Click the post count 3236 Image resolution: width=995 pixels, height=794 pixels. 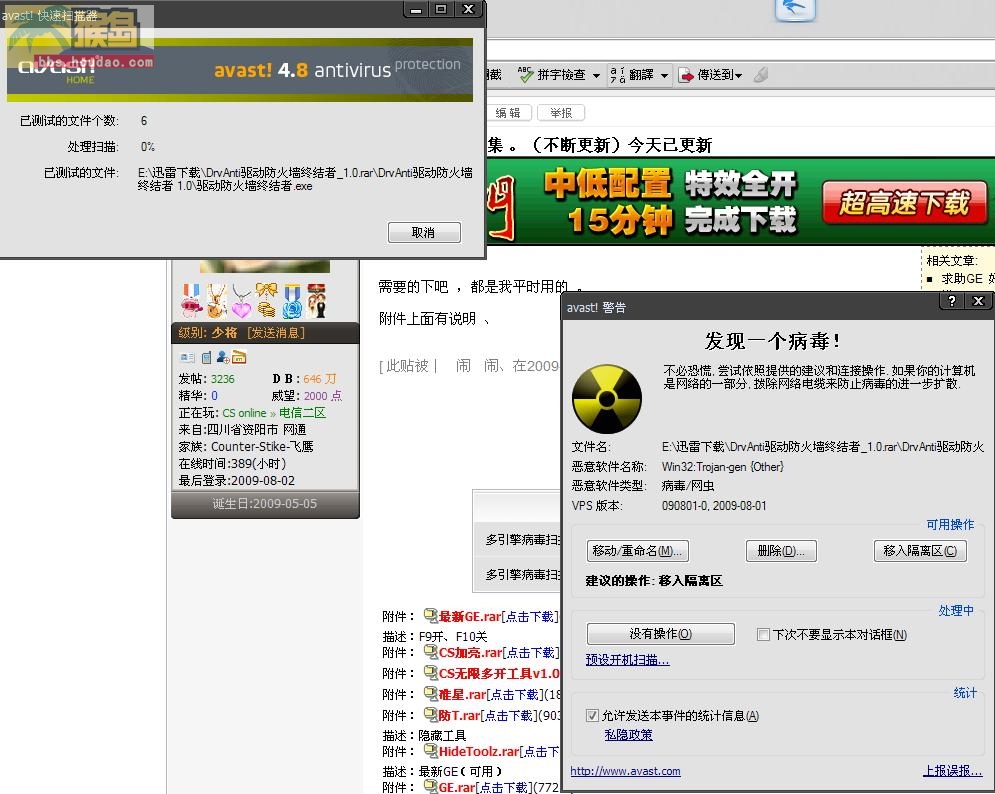pos(223,379)
